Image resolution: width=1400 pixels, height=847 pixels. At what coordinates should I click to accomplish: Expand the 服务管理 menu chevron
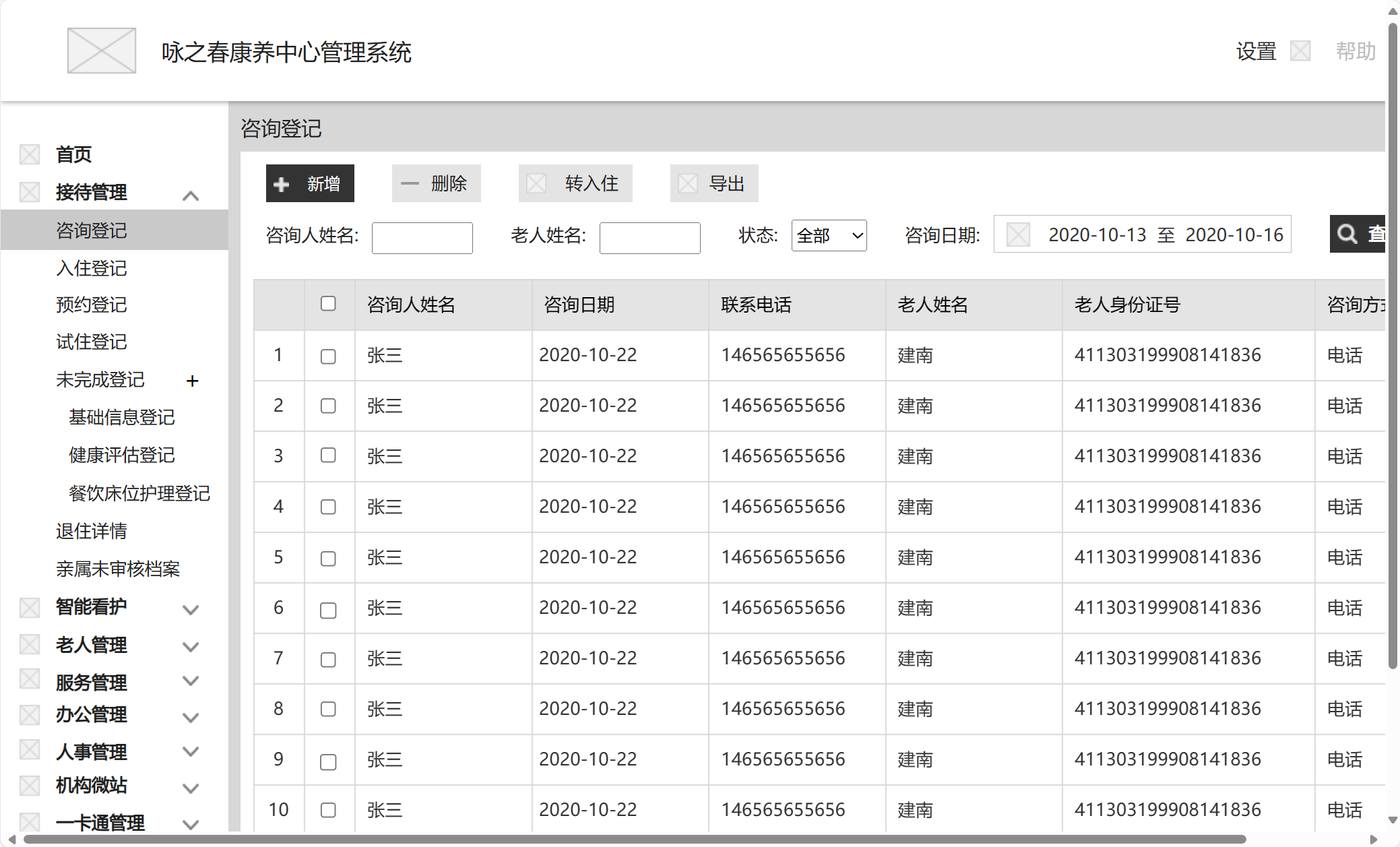(191, 681)
